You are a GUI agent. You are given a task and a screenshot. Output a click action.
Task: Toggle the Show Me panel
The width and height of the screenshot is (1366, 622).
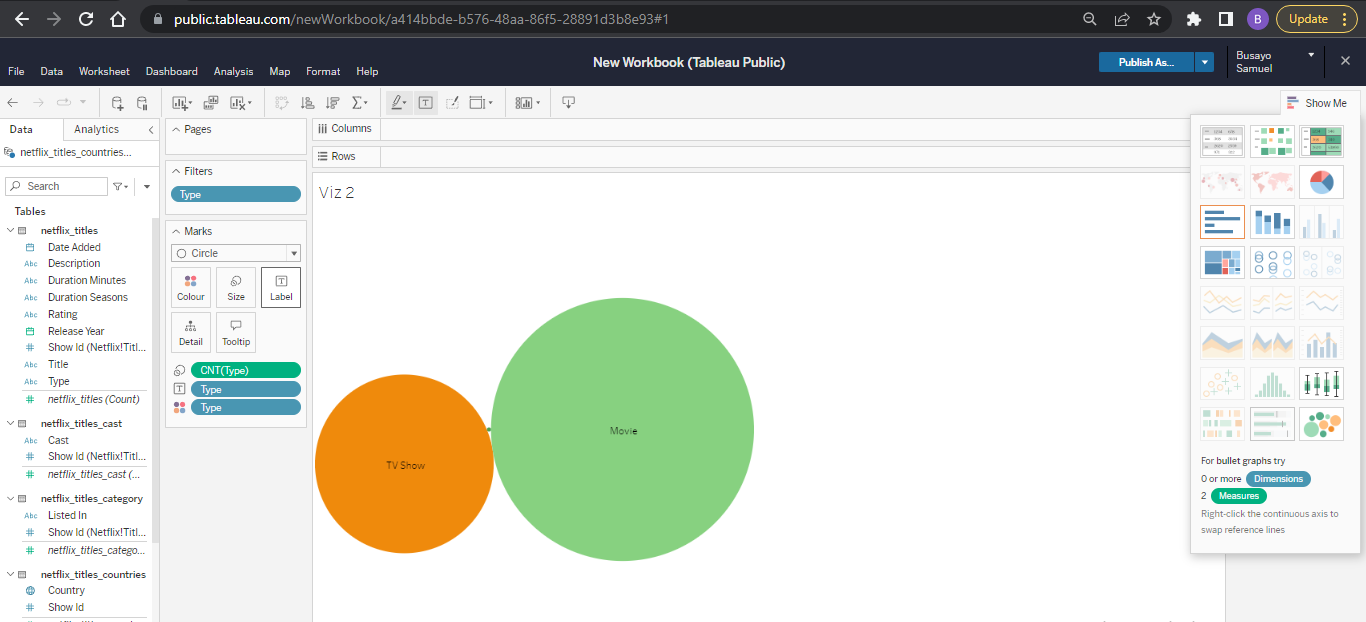pos(1317,103)
